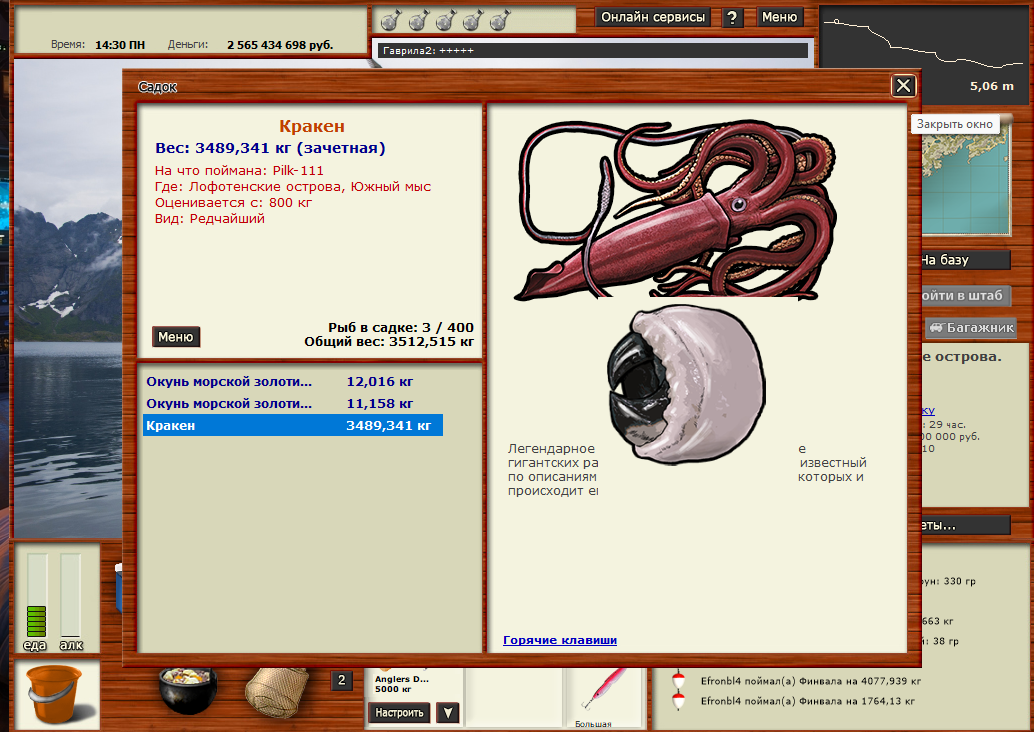This screenshot has height=732, width=1034.
Task: Open the top-right Меню button
Action: pos(779,17)
